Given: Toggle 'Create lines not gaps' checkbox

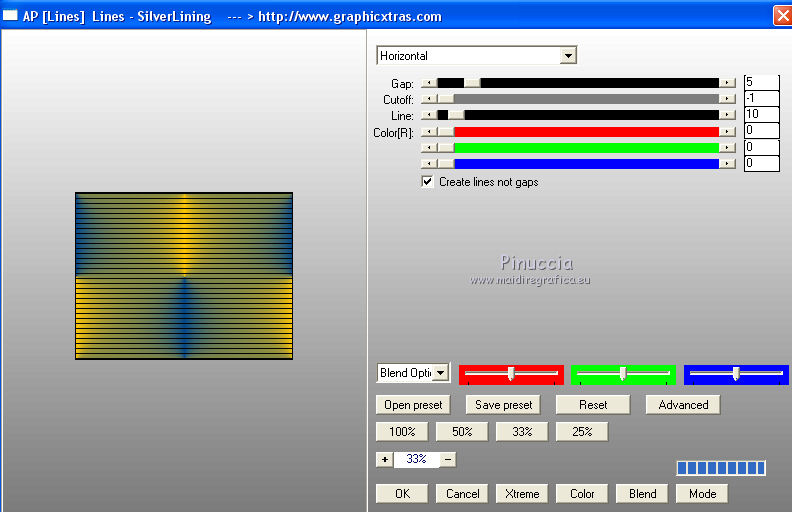Looking at the screenshot, I should pyautogui.click(x=428, y=182).
